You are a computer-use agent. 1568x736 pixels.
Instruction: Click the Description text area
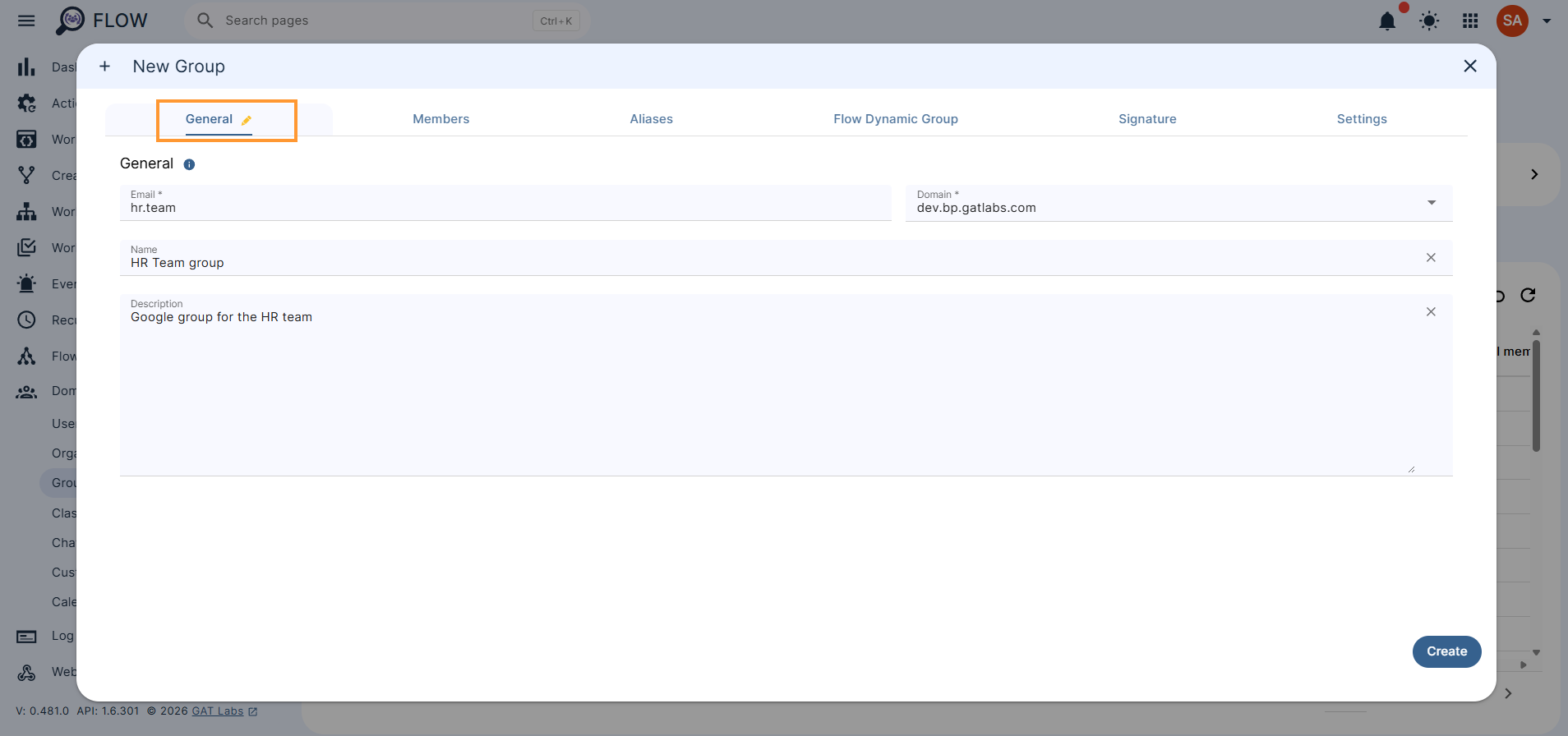786,385
